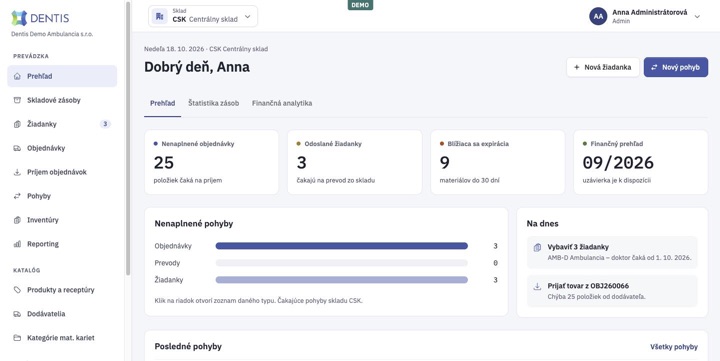Click the box icon beside Skladové zásoby
Image resolution: width=720 pixels, height=361 pixels.
coord(17,100)
